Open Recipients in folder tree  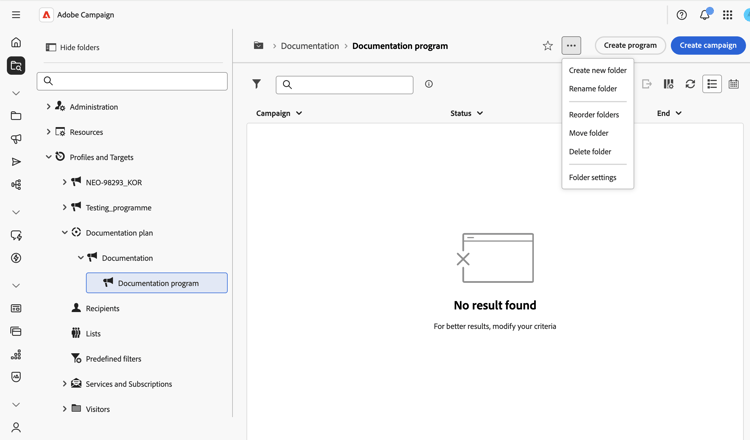point(102,308)
